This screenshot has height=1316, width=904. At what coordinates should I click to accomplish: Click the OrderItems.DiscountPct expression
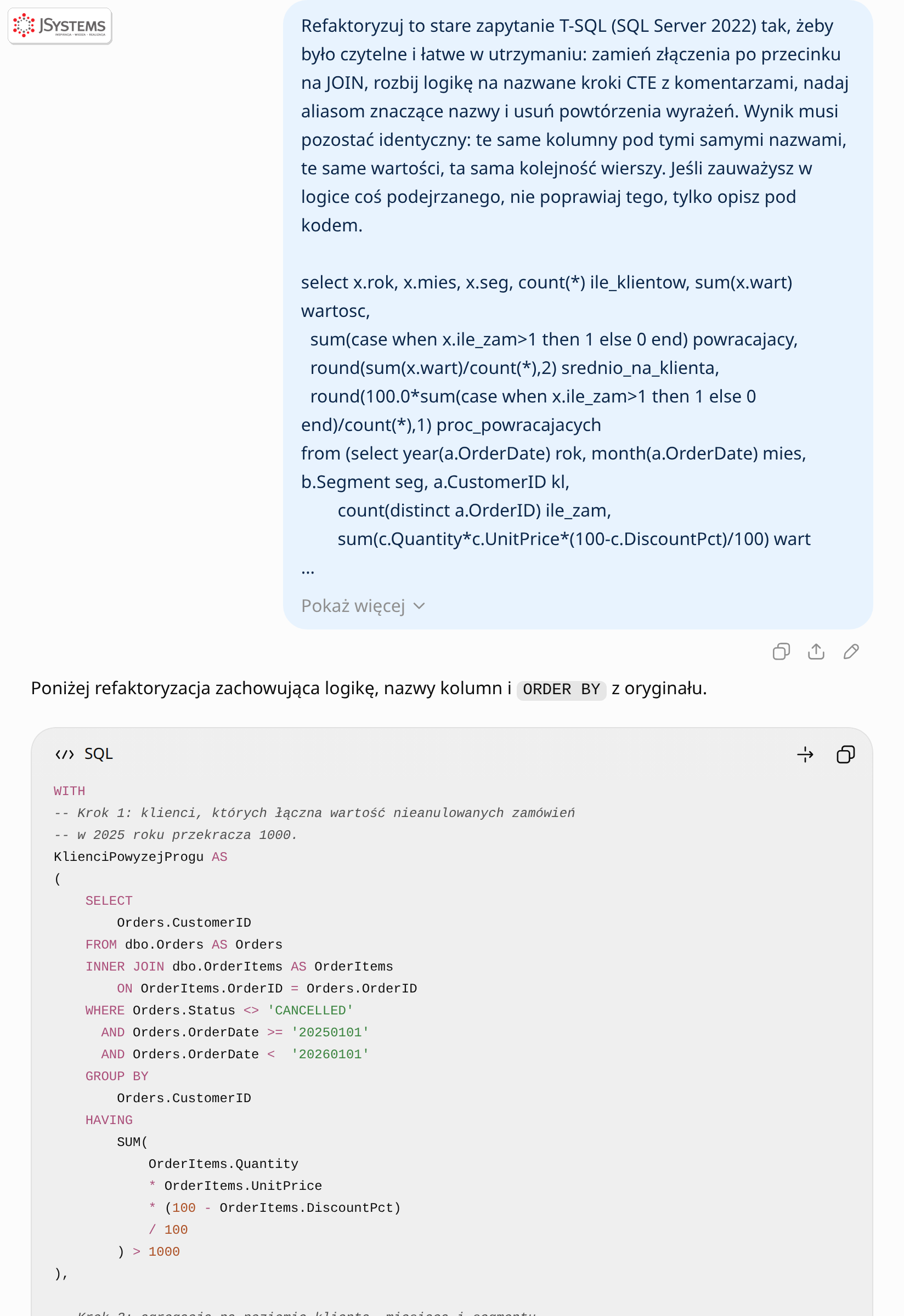(275, 1208)
